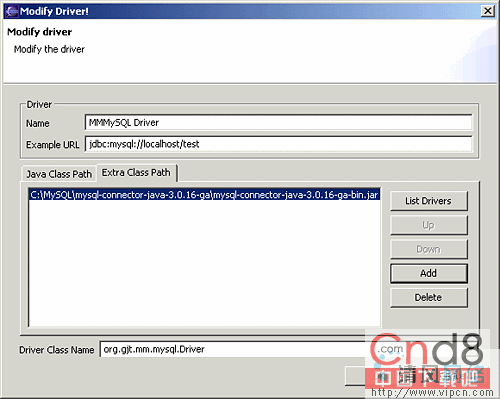
Task: Click the empty area of the class path list
Action: (x=204, y=263)
